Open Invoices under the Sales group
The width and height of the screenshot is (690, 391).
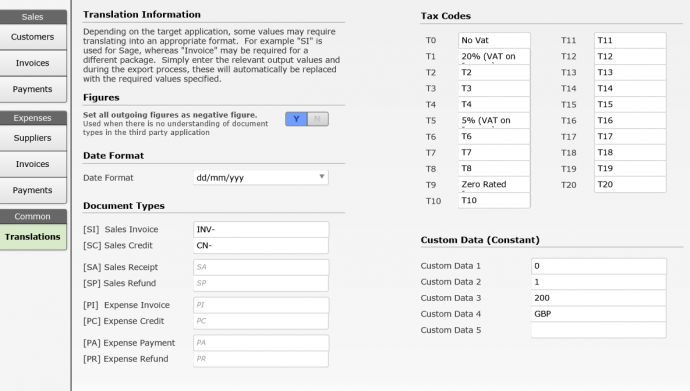(x=33, y=63)
